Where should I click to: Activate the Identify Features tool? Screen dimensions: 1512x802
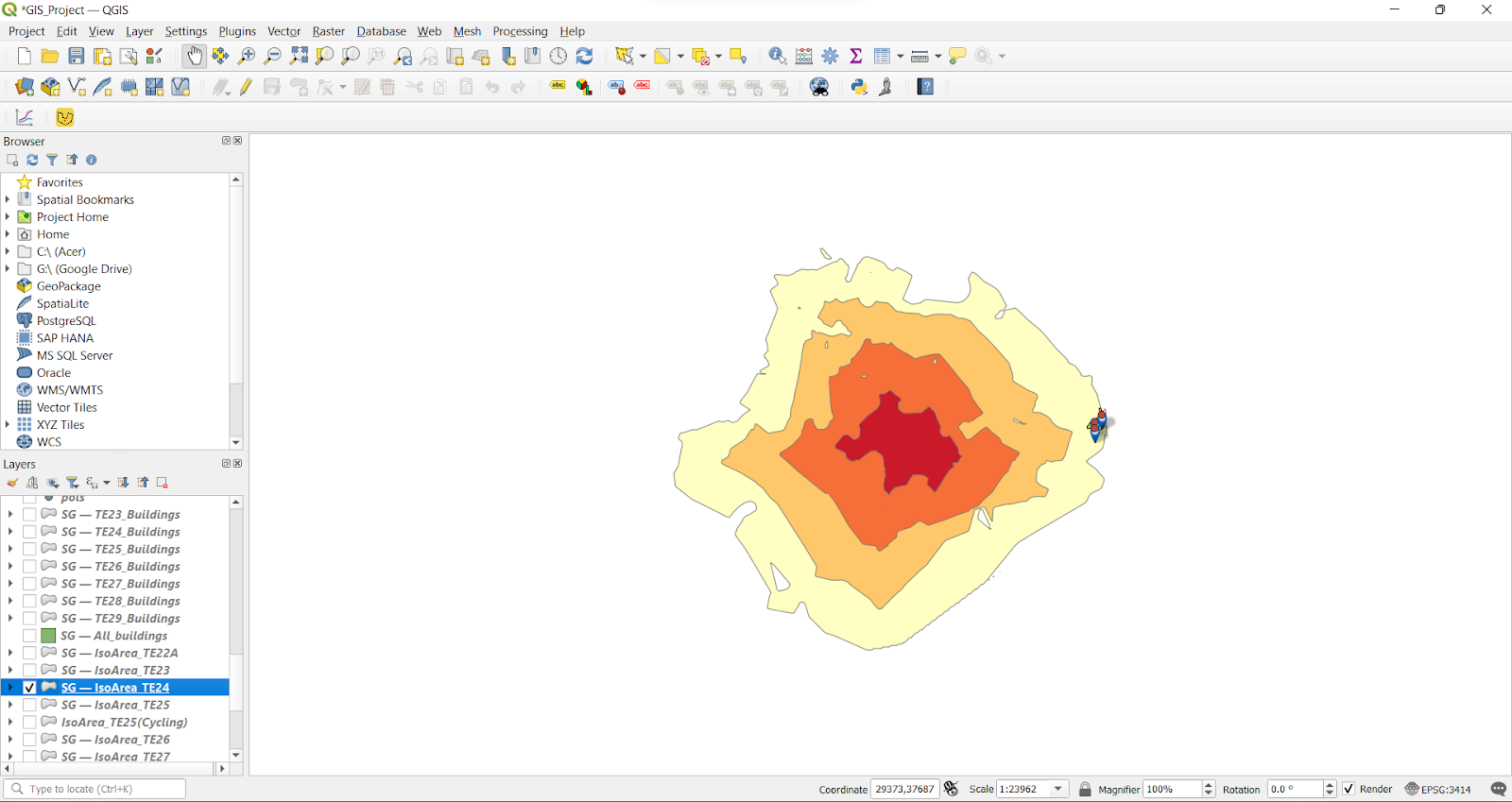point(777,57)
